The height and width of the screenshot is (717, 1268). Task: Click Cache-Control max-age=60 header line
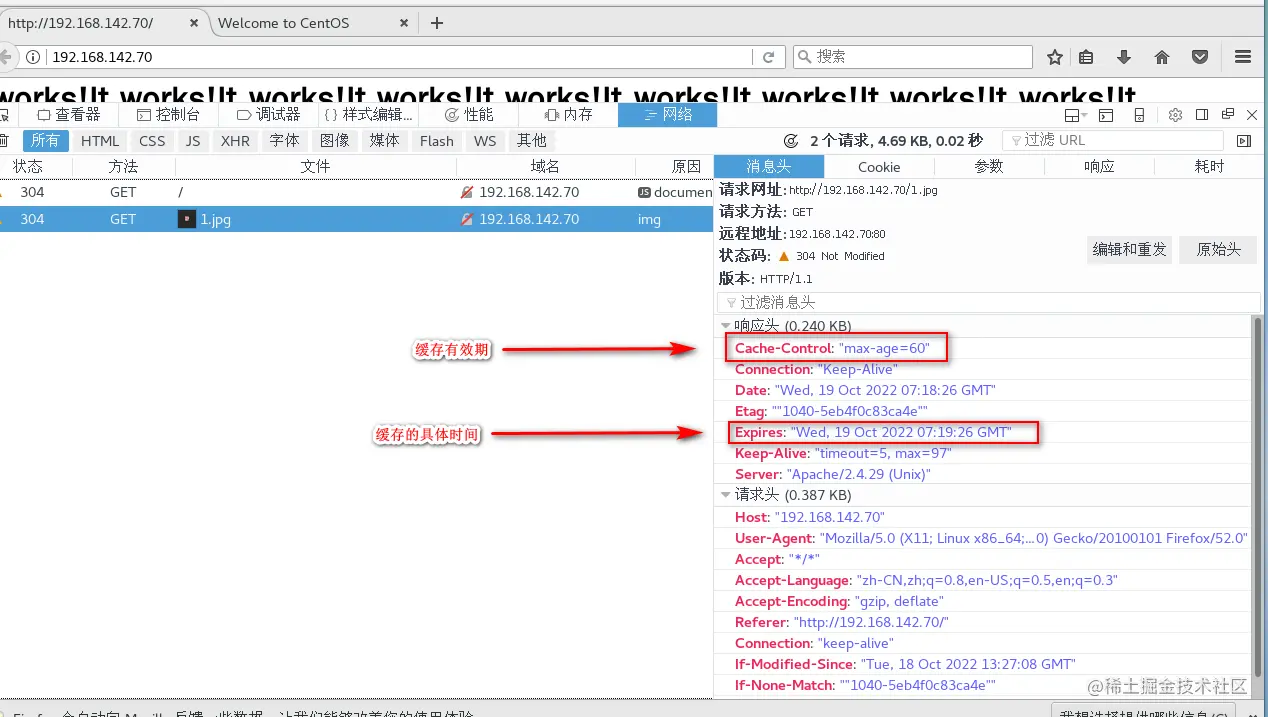833,348
